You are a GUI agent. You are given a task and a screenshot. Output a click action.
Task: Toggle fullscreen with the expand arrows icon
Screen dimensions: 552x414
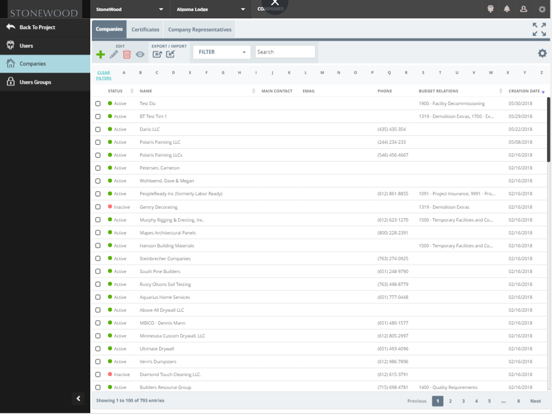click(539, 29)
